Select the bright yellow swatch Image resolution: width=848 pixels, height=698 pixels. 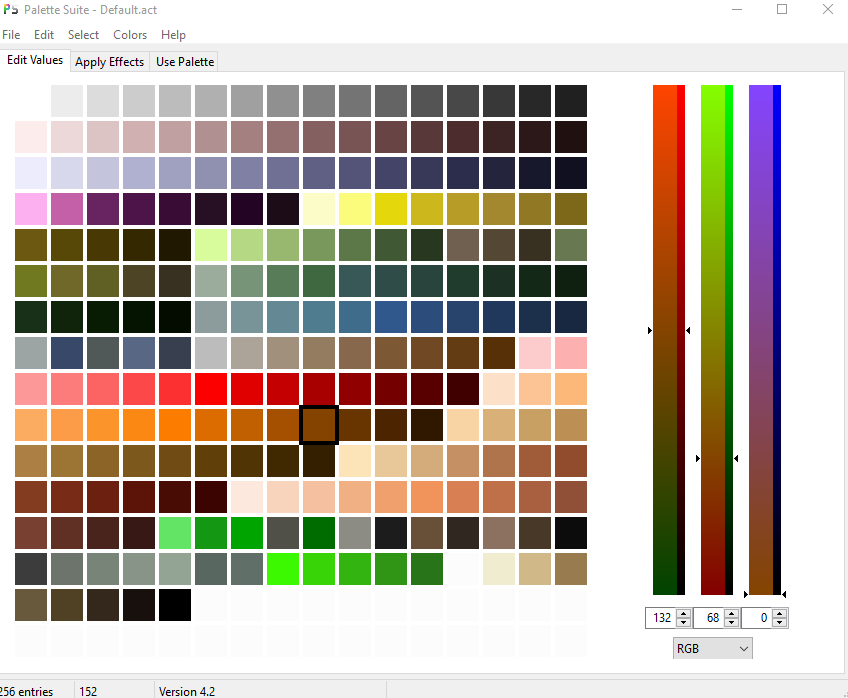[x=391, y=209]
